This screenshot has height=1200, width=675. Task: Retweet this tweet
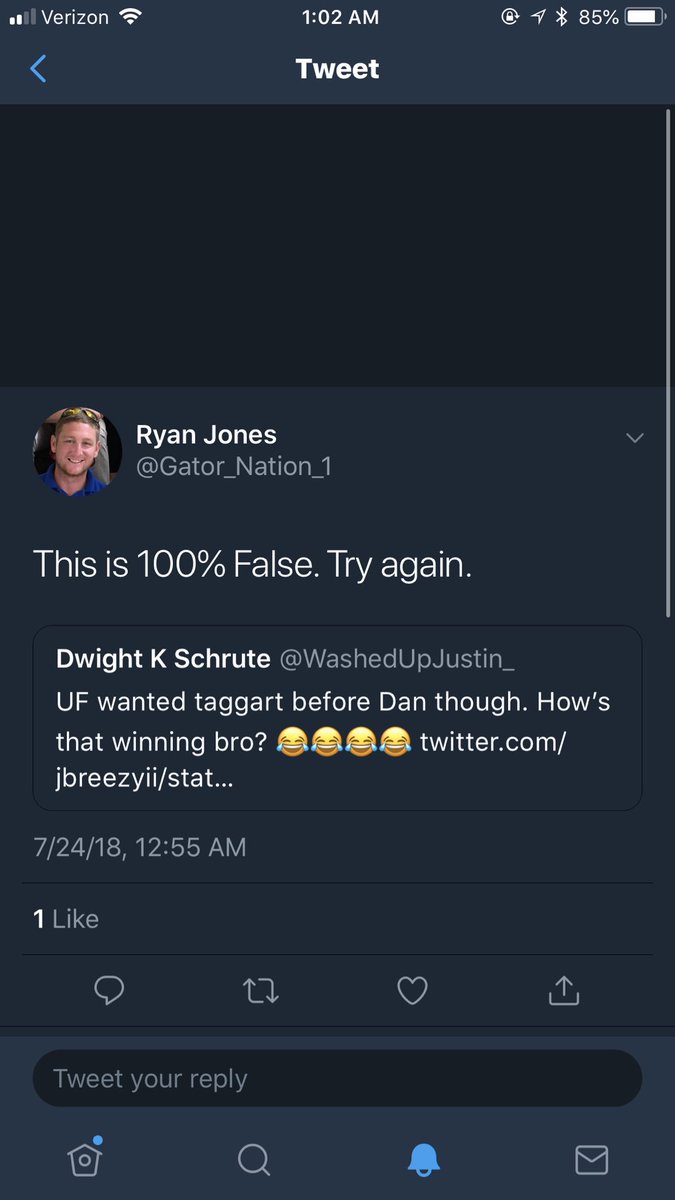[261, 990]
